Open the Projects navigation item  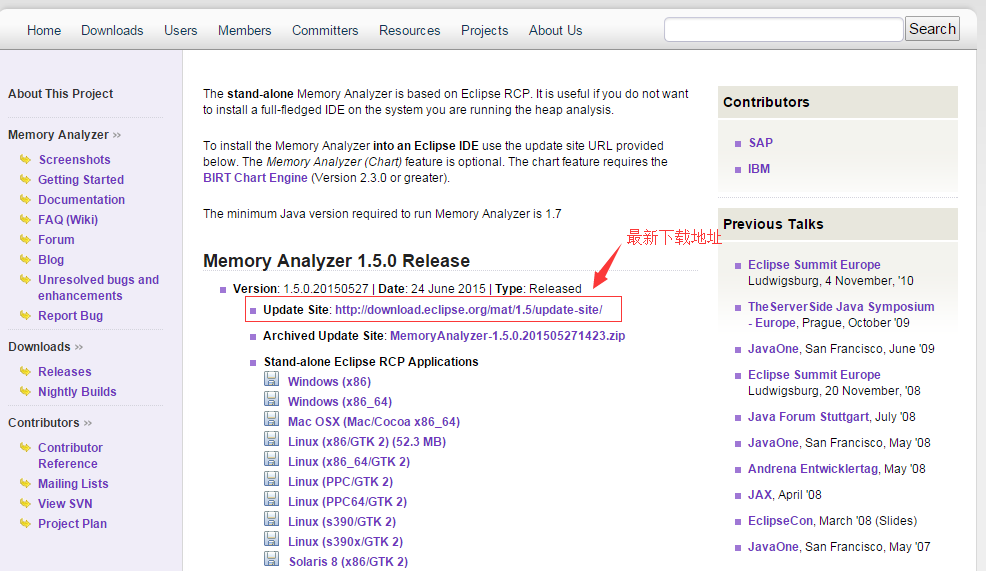coord(484,30)
